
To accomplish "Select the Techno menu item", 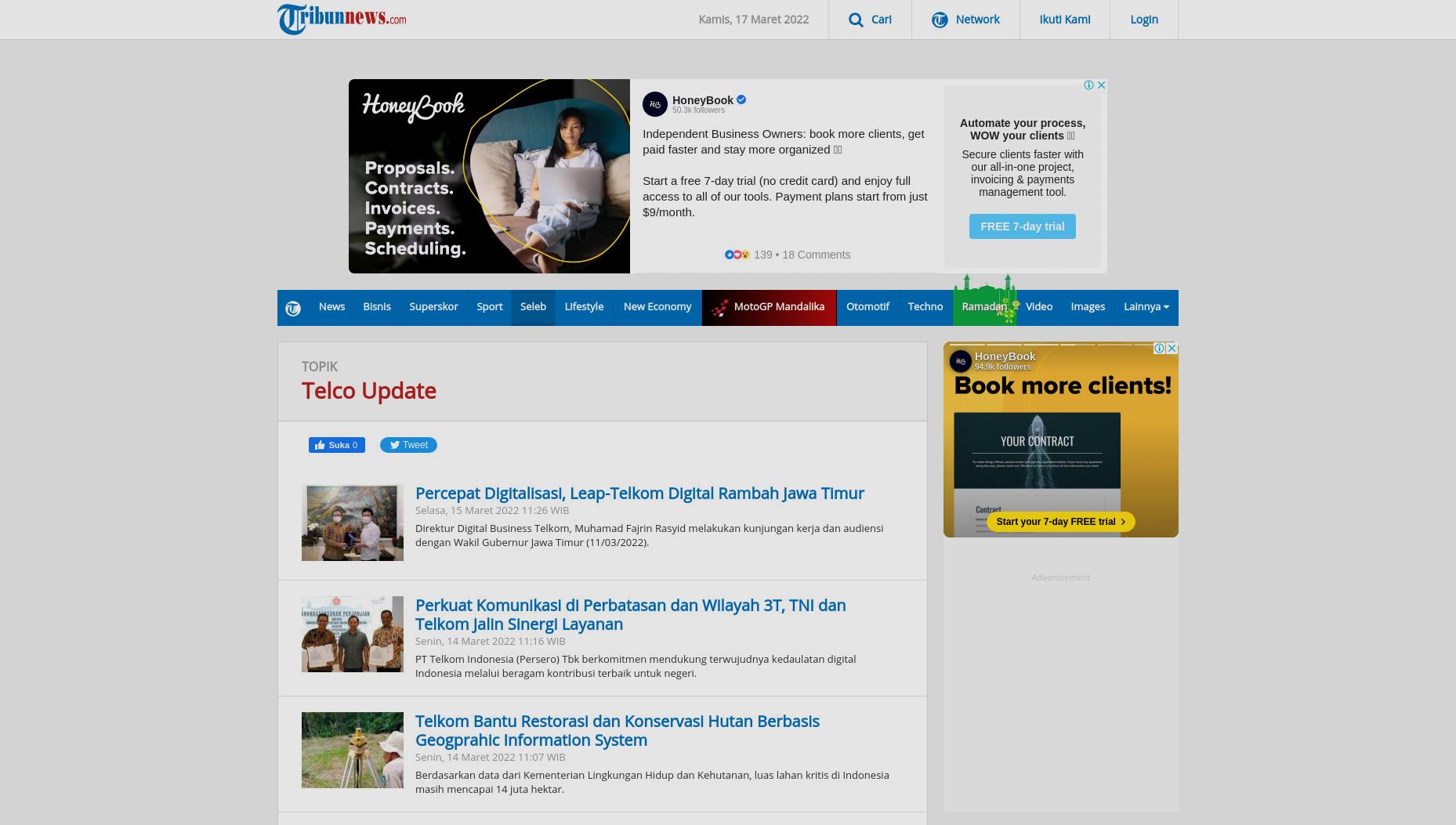I will click(x=925, y=307).
